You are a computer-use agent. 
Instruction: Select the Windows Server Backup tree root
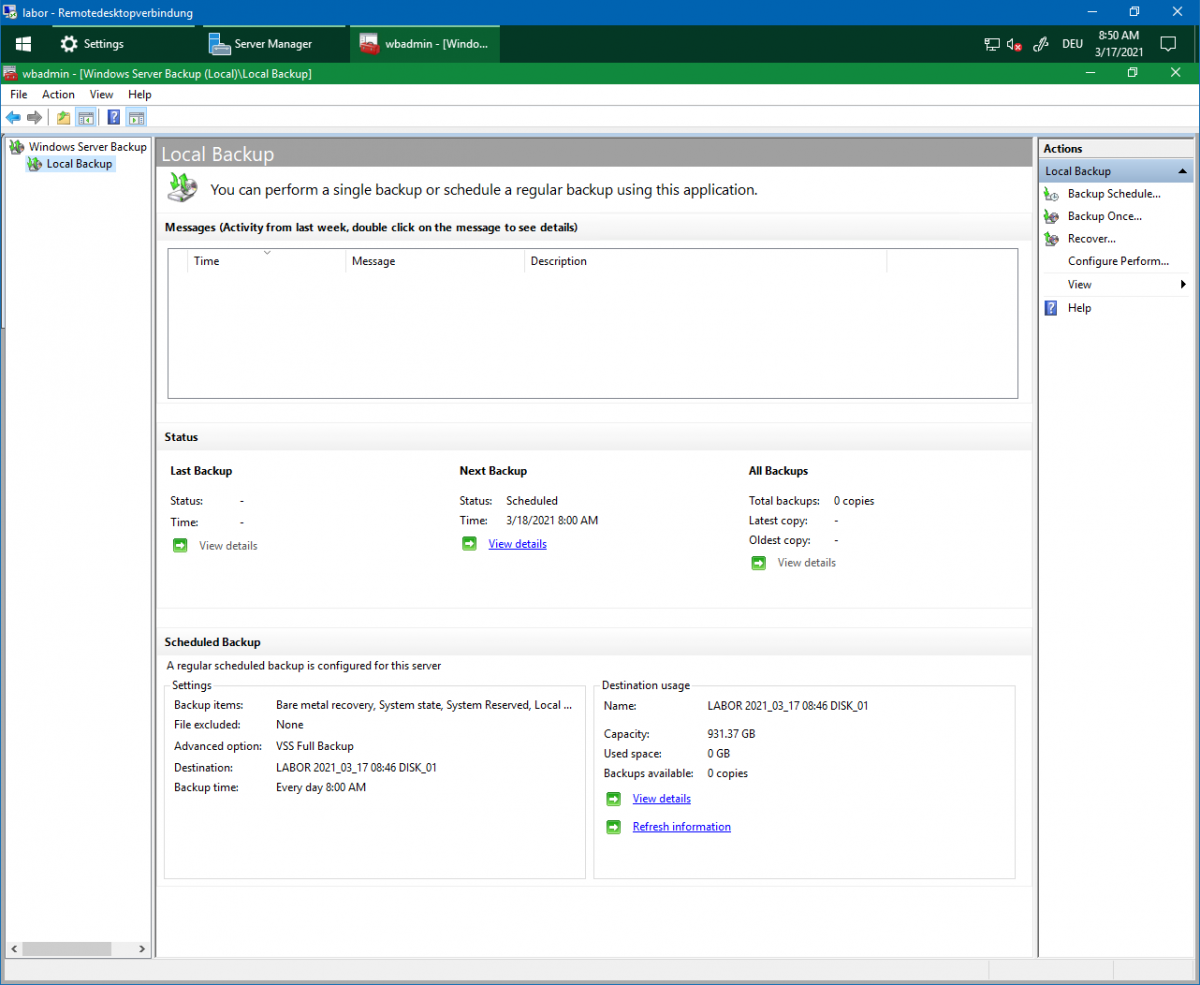pyautogui.click(x=87, y=147)
